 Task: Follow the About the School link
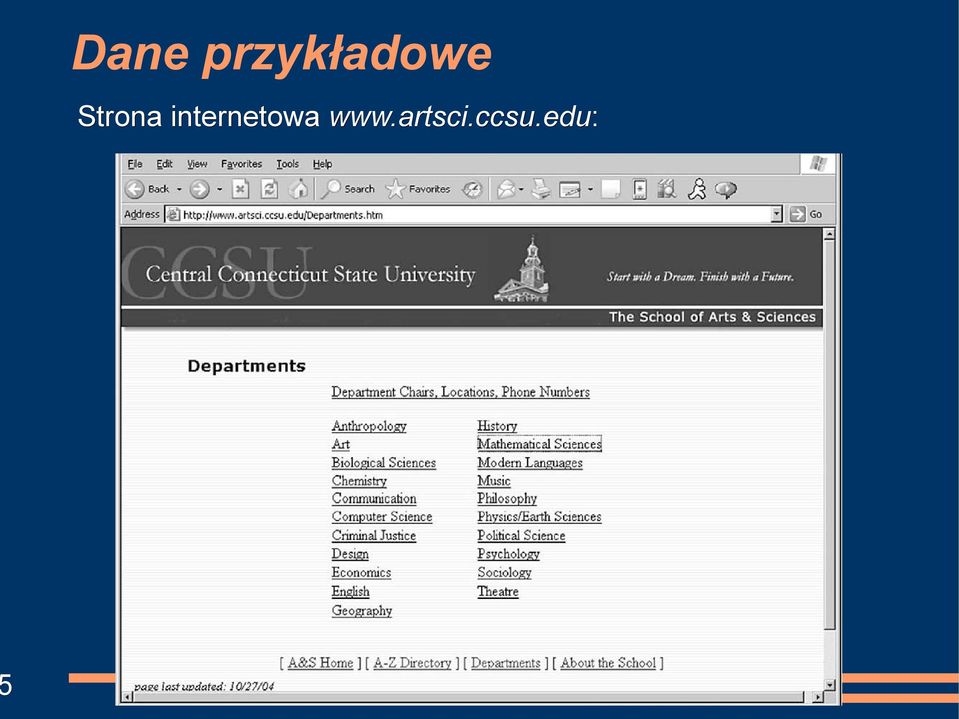[x=608, y=663]
